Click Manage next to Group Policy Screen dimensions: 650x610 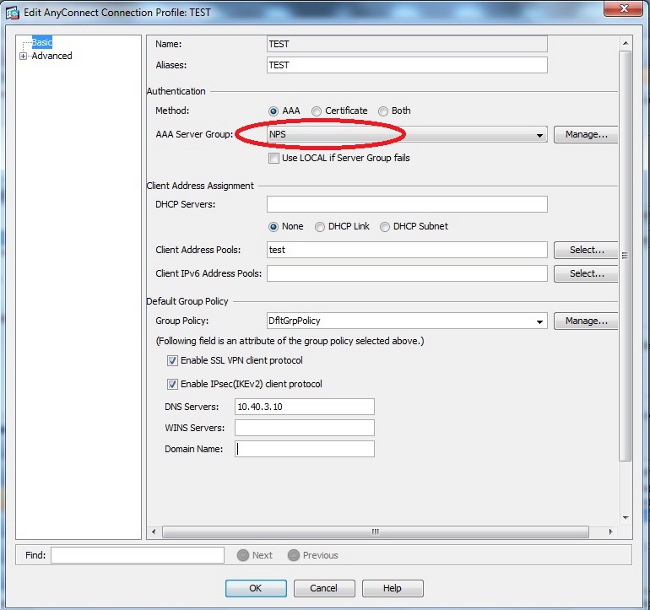pyautogui.click(x=586, y=321)
